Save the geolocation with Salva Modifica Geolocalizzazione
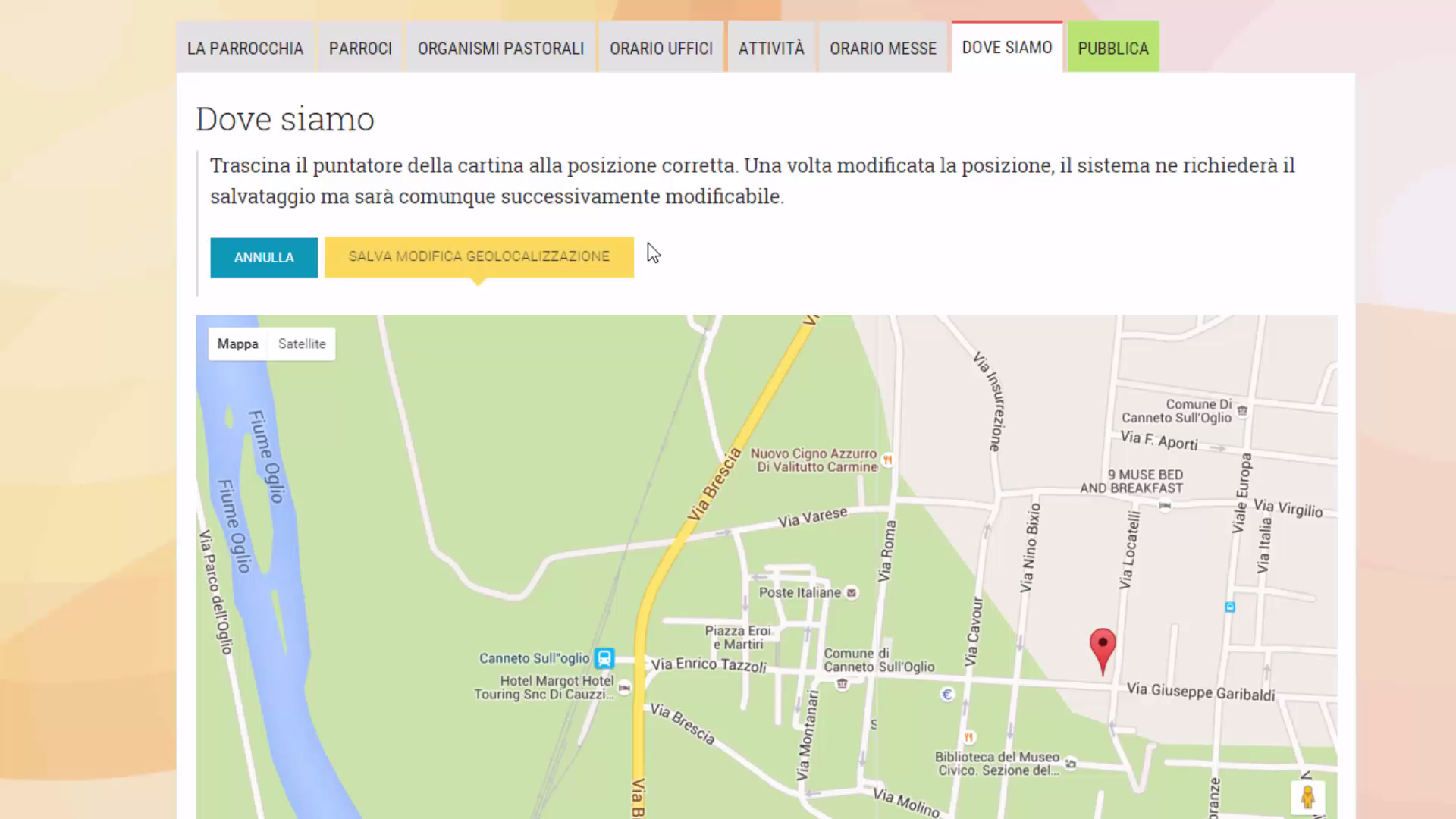 point(479,256)
